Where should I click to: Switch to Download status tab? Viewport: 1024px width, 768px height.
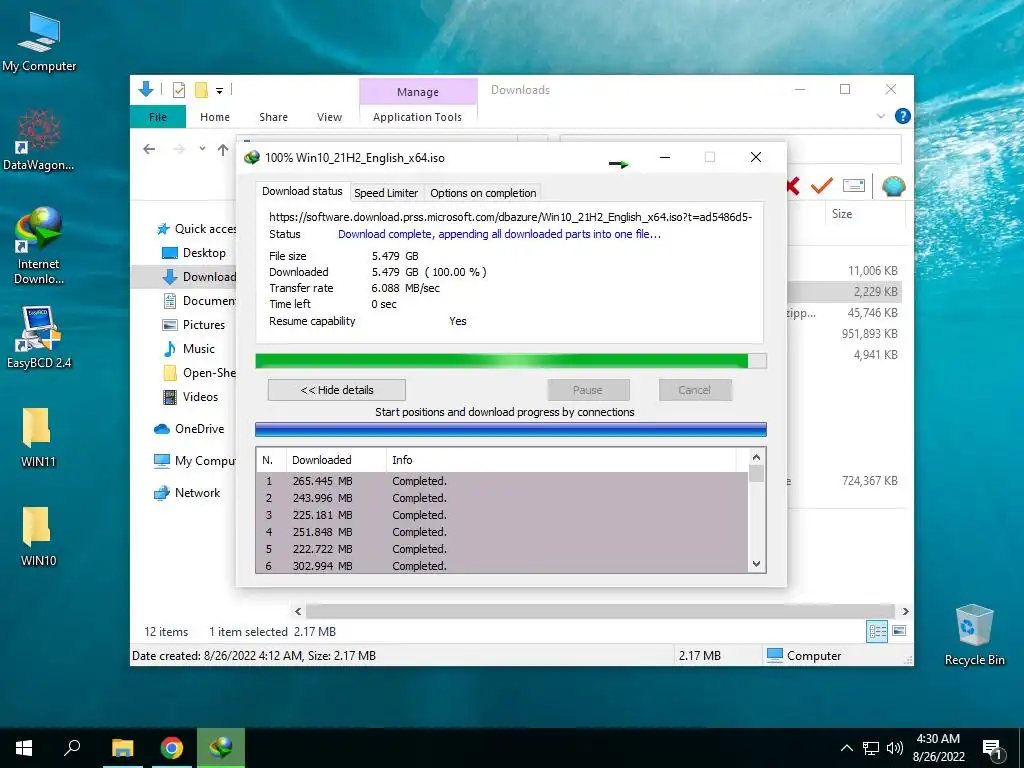tap(302, 191)
